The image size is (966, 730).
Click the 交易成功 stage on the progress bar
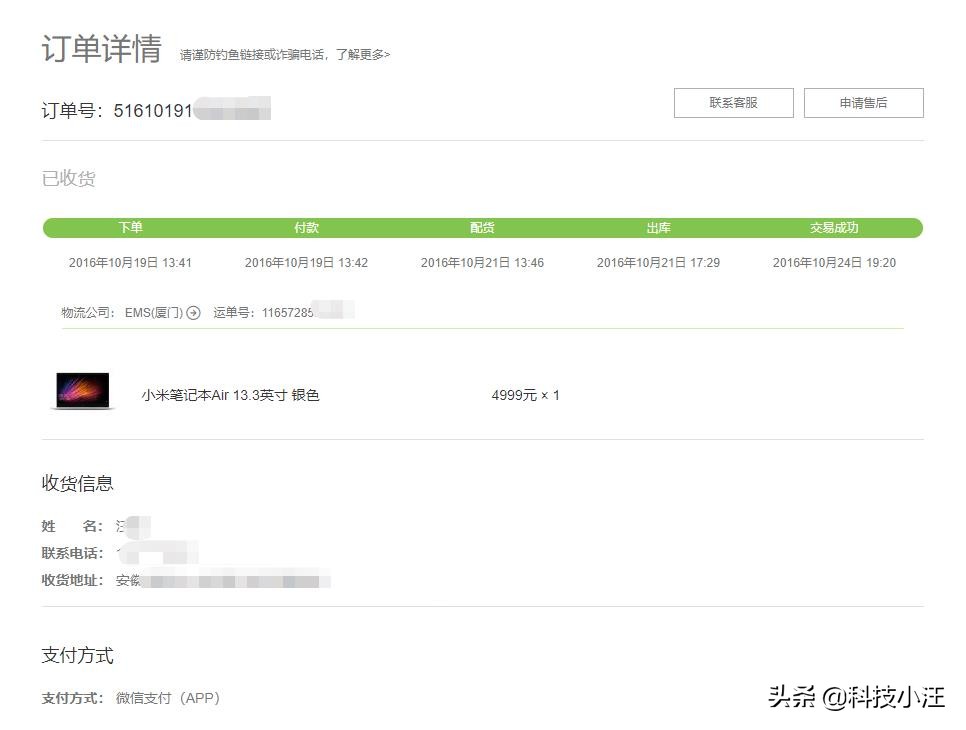835,227
